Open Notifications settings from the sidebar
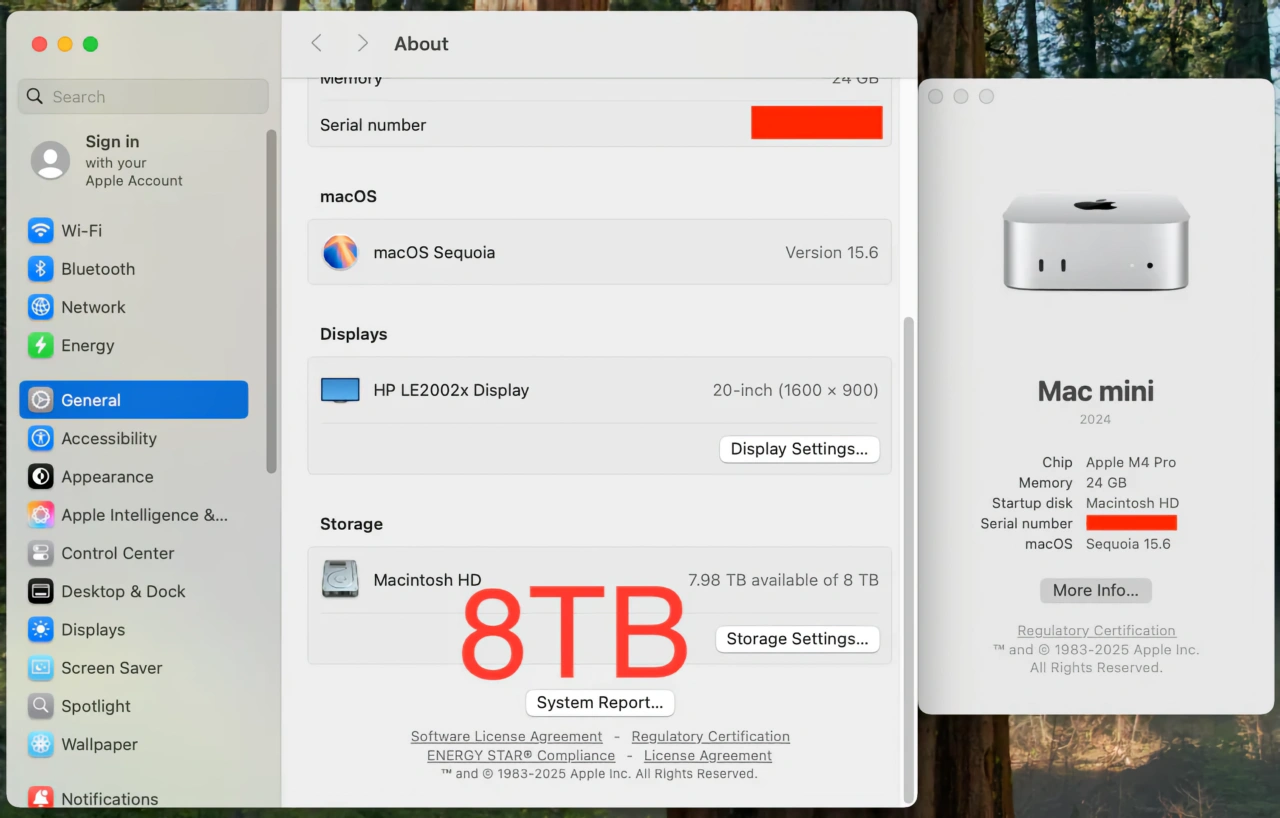Image resolution: width=1280 pixels, height=818 pixels. [110, 795]
